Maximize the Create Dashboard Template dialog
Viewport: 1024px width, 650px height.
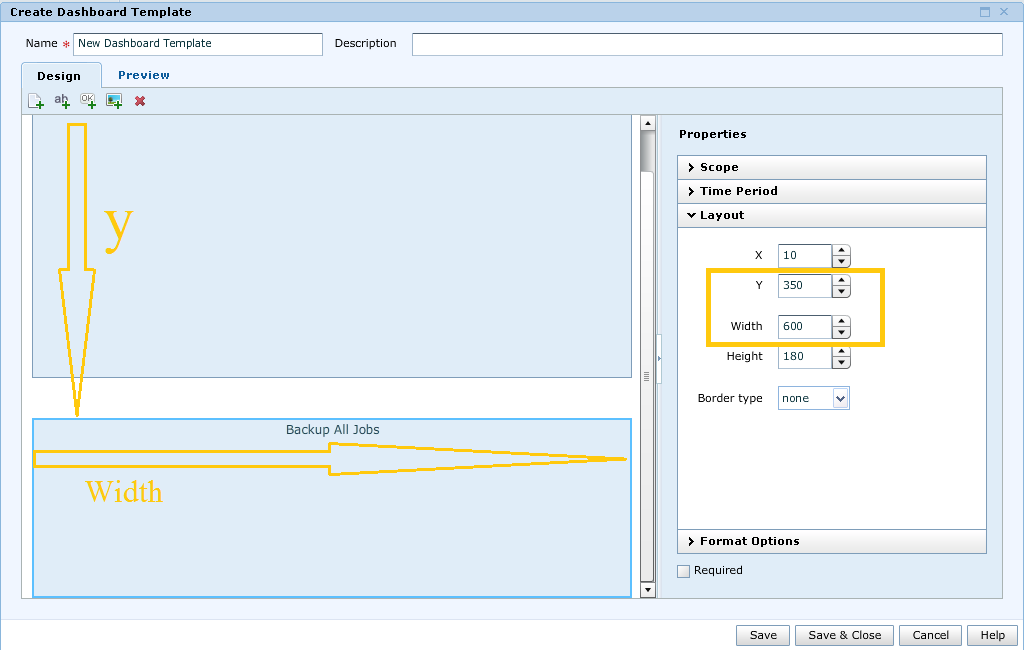coord(985,12)
